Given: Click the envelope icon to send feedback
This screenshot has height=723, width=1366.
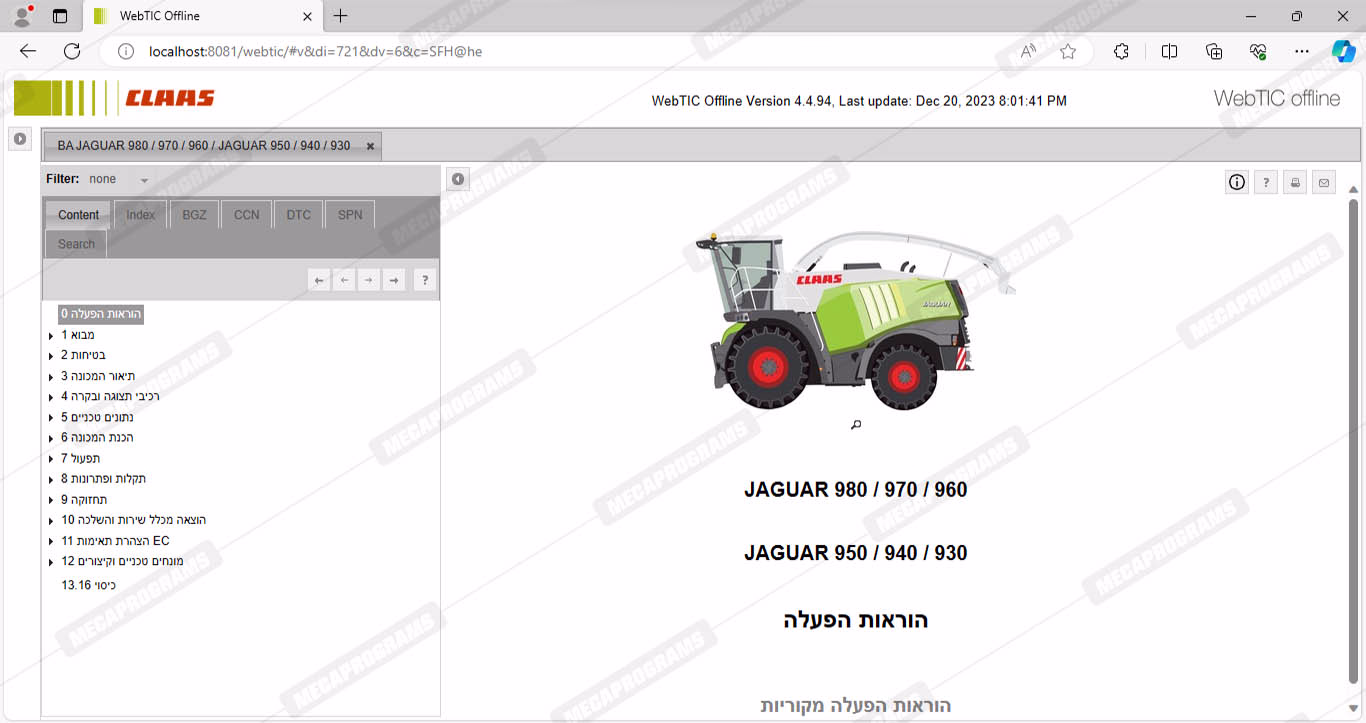Looking at the screenshot, I should tap(1324, 182).
